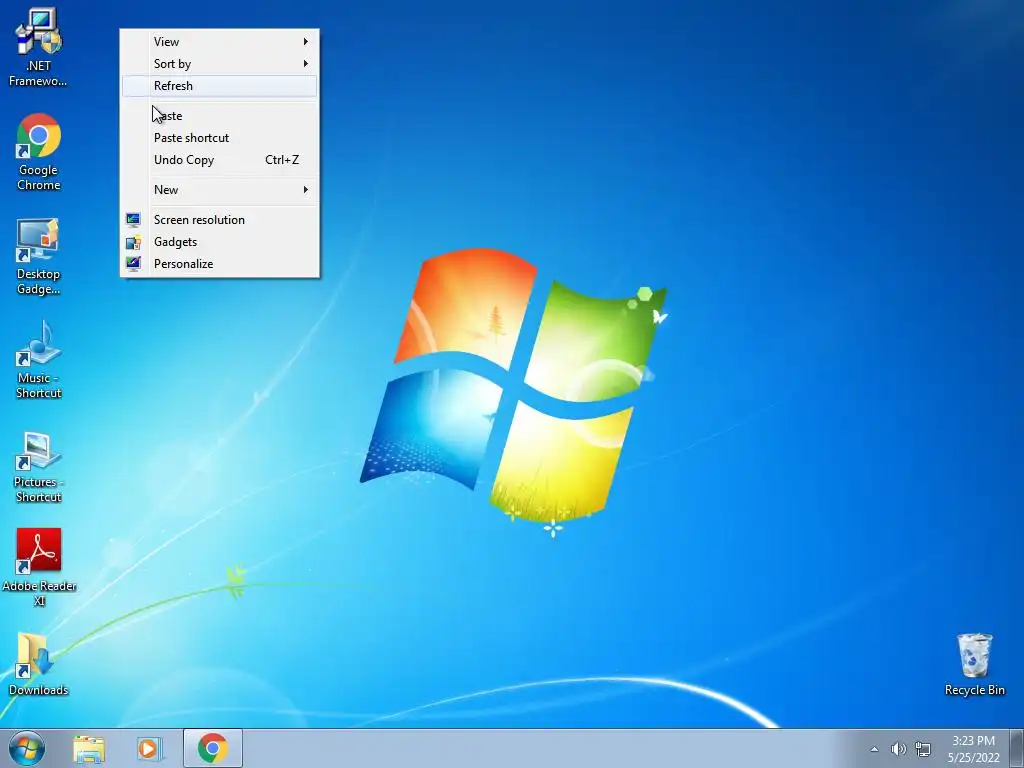Expand the View submenu
This screenshot has width=1024, height=768.
click(219, 42)
